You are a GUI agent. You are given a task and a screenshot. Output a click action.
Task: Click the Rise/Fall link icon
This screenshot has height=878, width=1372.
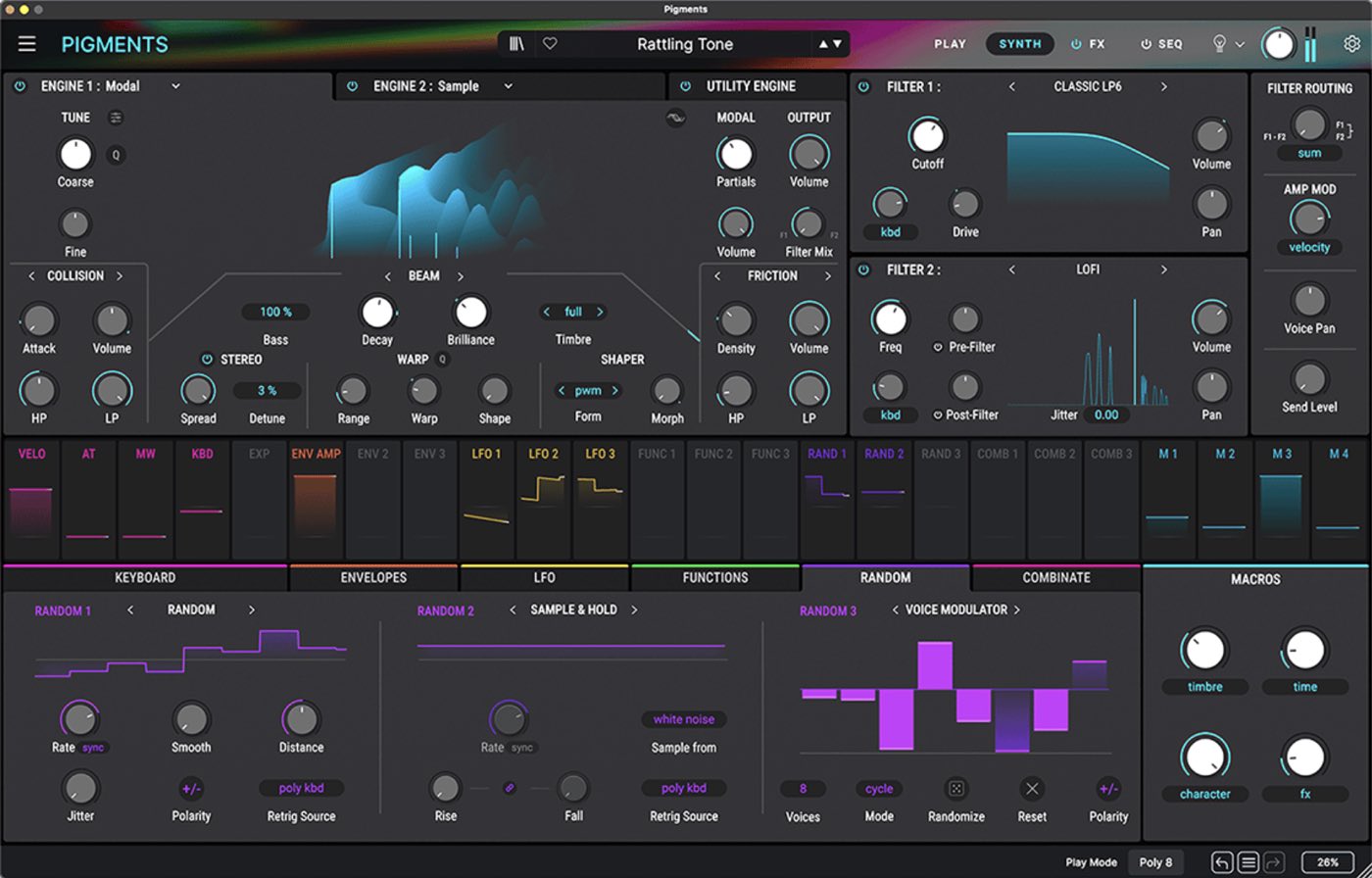coord(509,788)
